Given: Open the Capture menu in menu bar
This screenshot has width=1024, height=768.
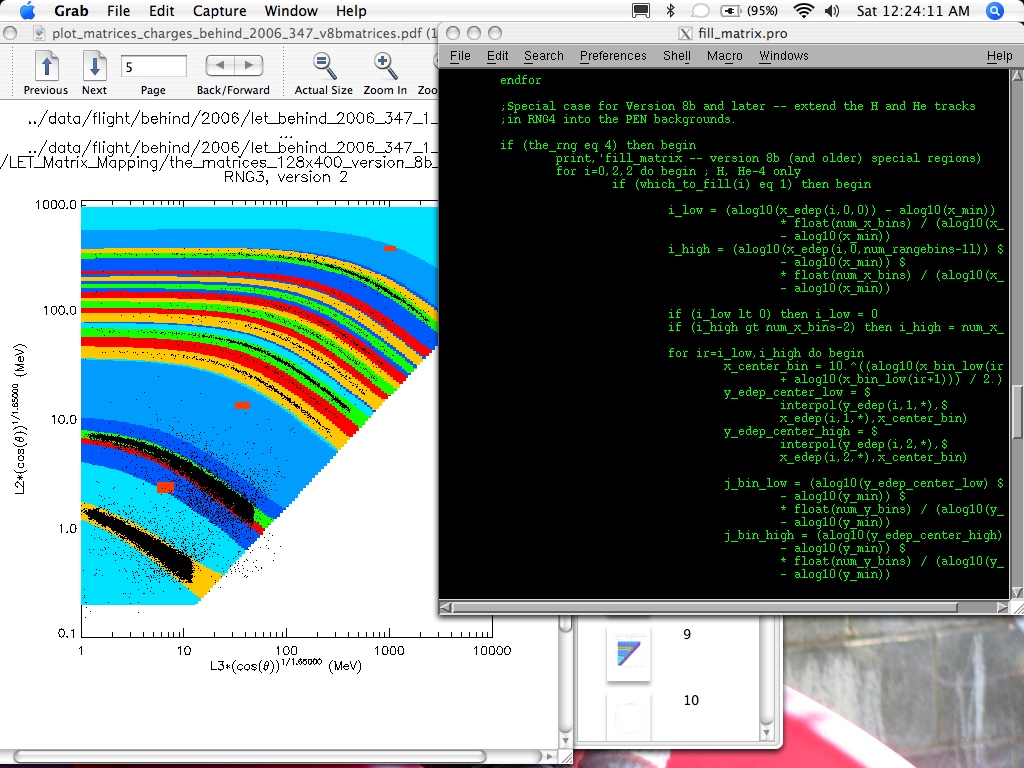Looking at the screenshot, I should tap(219, 11).
